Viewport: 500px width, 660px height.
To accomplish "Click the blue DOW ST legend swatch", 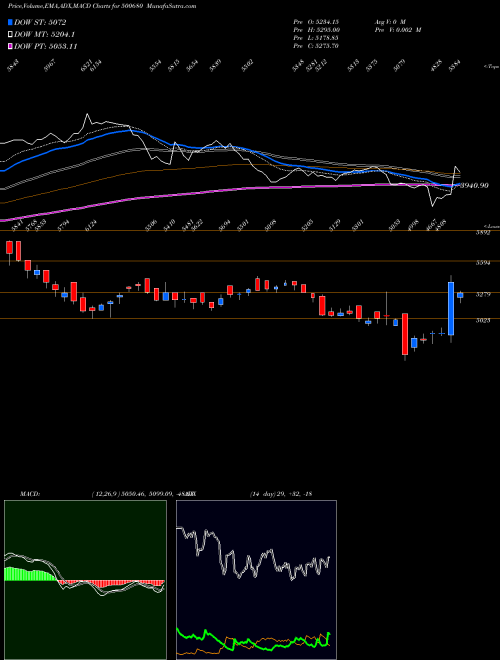I will coord(10,22).
